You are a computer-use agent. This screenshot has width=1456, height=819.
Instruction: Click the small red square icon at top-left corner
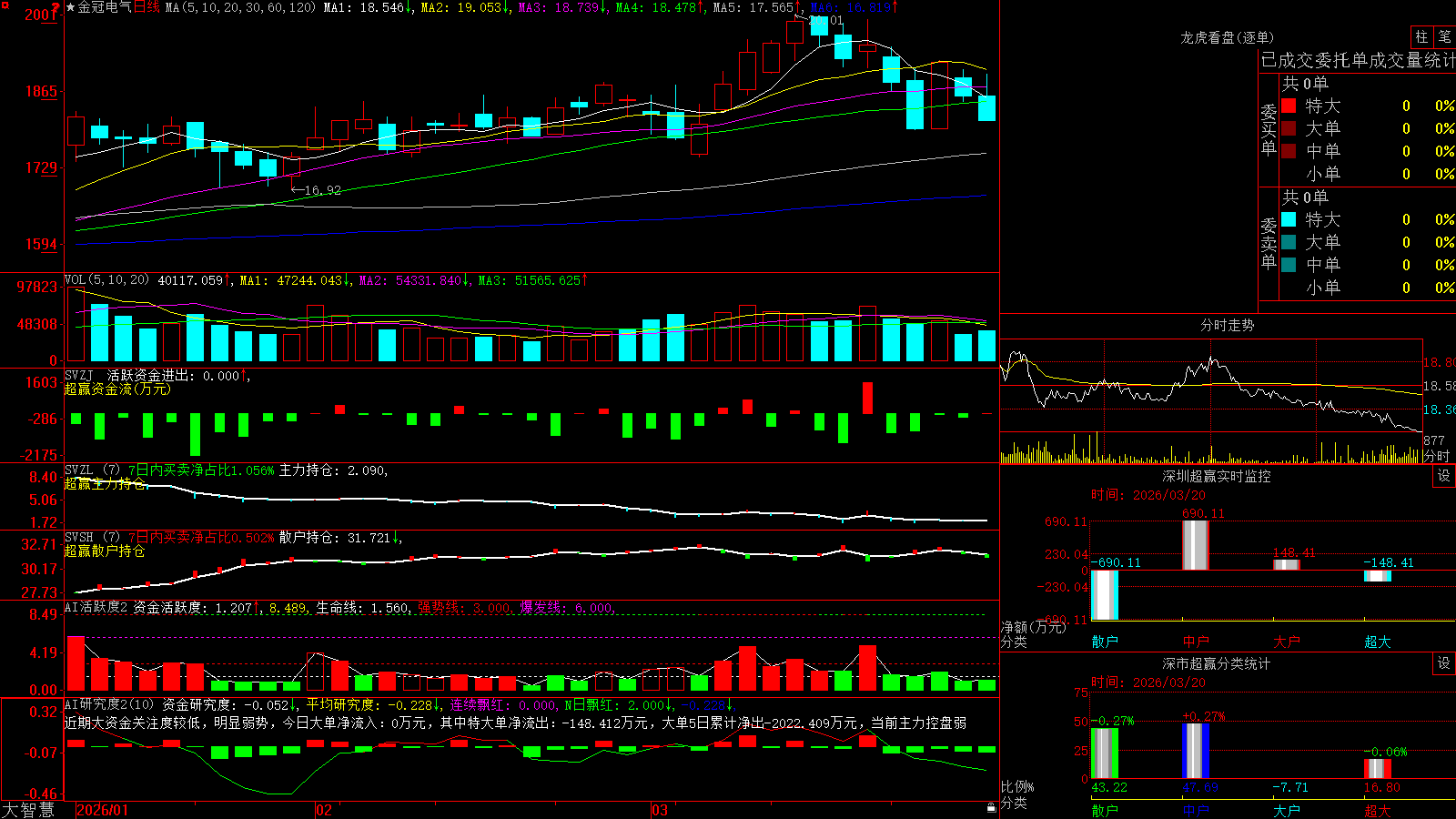[4, 5]
